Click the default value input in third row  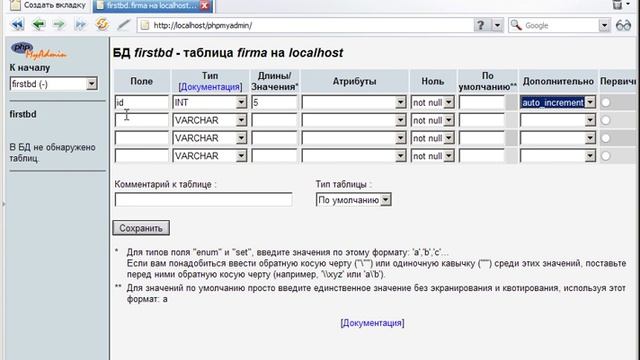click(482, 138)
